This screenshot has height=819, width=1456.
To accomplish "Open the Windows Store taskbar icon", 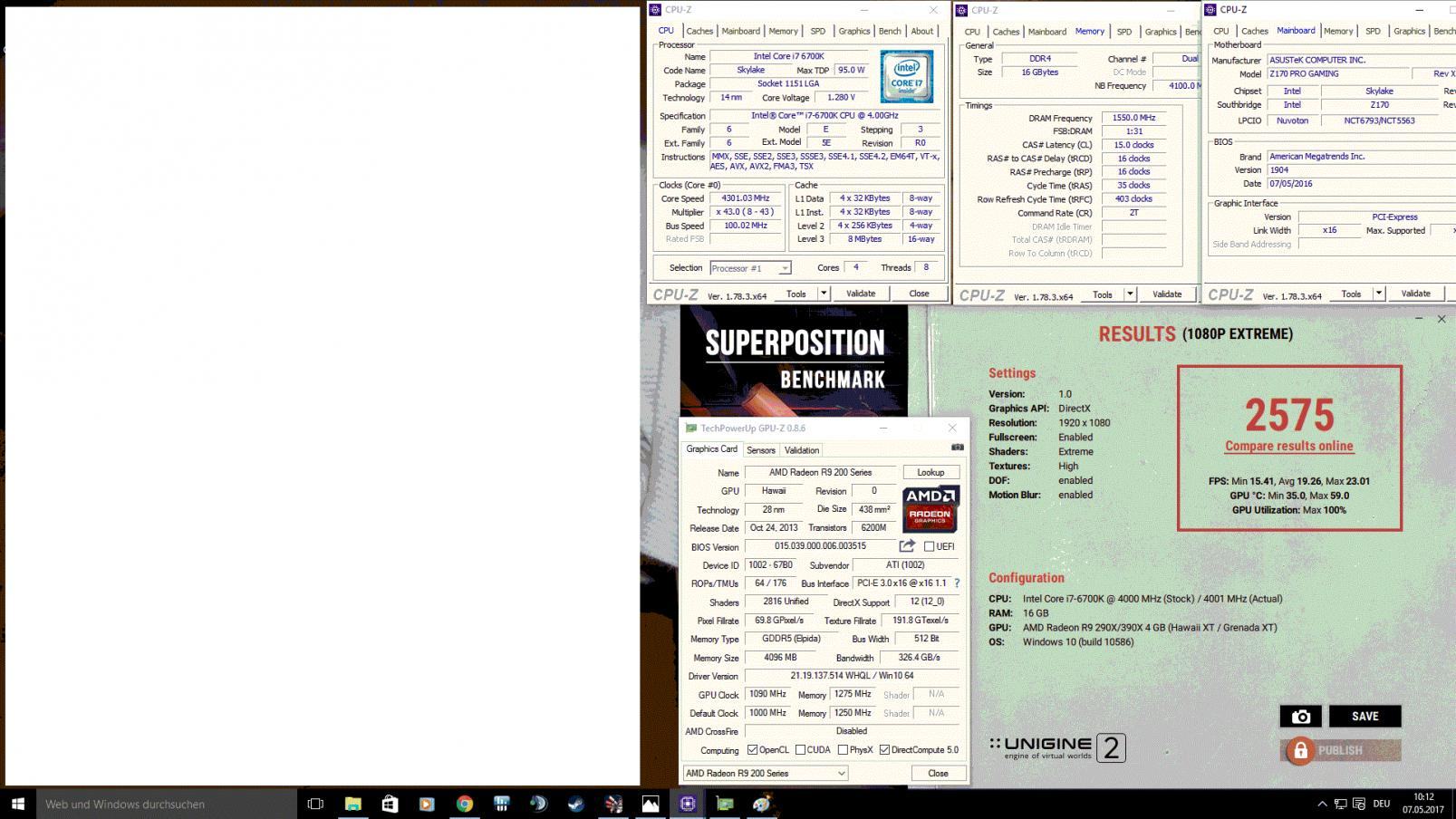I will pyautogui.click(x=390, y=804).
